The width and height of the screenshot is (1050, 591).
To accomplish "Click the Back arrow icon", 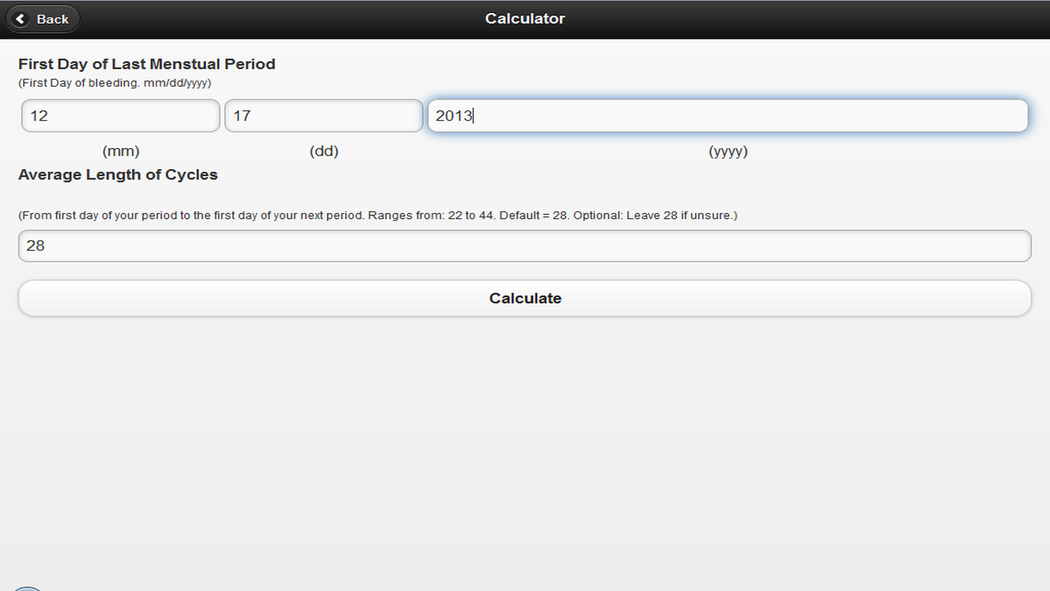I will click(x=20, y=19).
